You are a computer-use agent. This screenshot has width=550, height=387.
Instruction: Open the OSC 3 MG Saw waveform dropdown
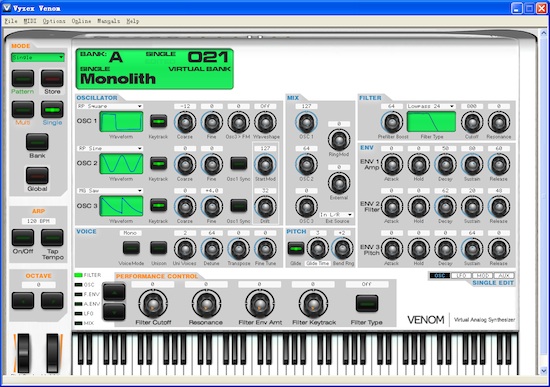coord(110,191)
